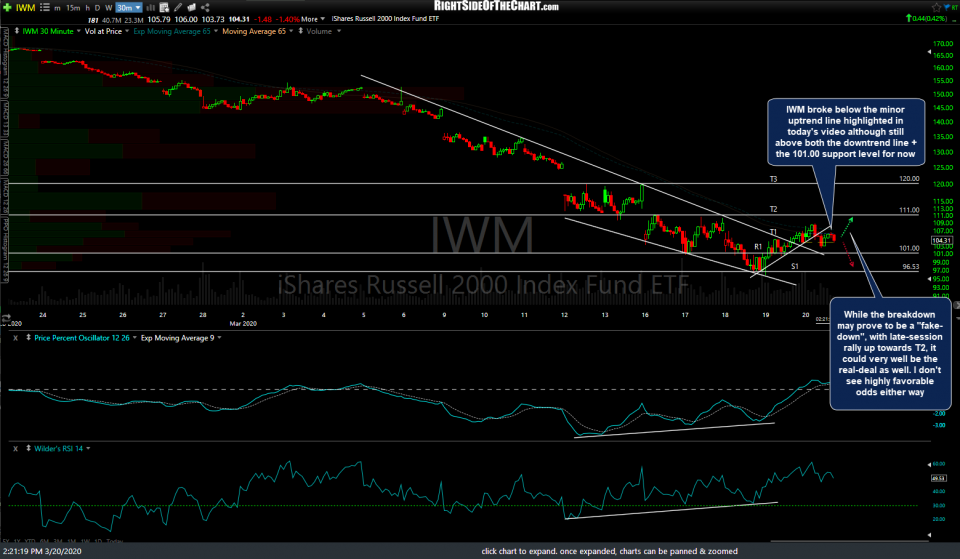Click the bar chart style icon
Image resolution: width=960 pixels, height=559 pixels.
151,7
